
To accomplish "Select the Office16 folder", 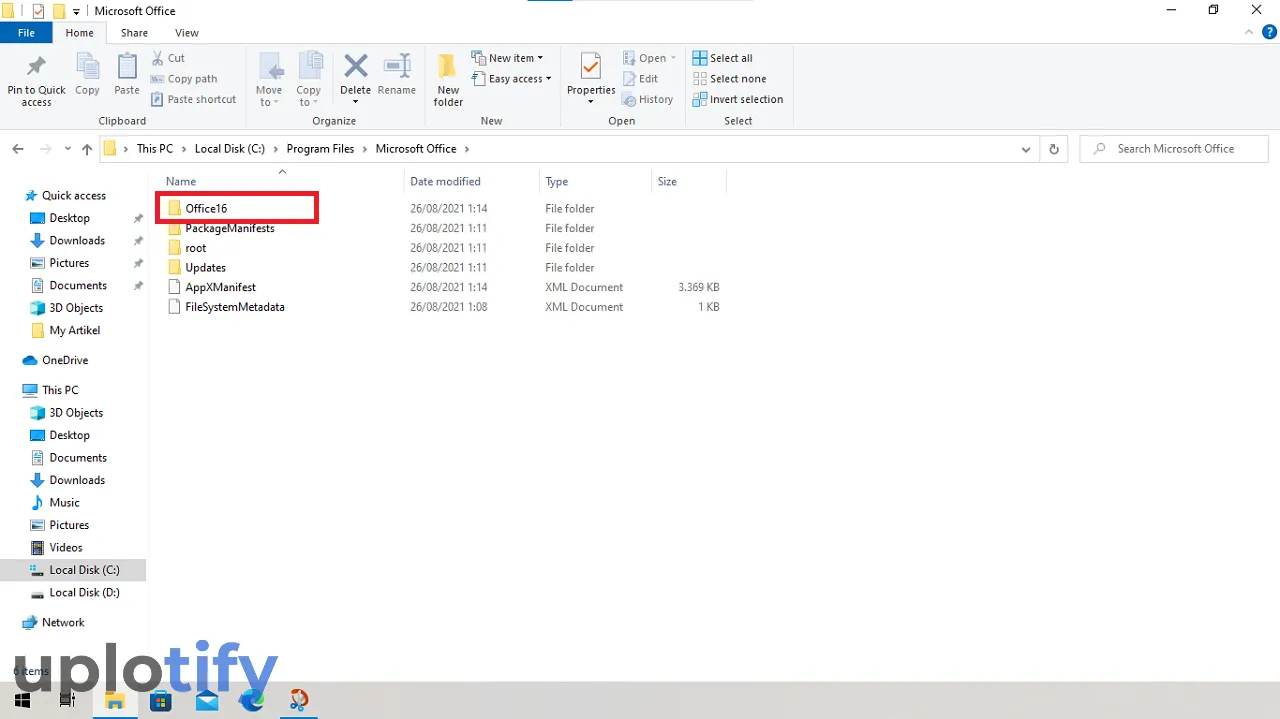I will (206, 209).
